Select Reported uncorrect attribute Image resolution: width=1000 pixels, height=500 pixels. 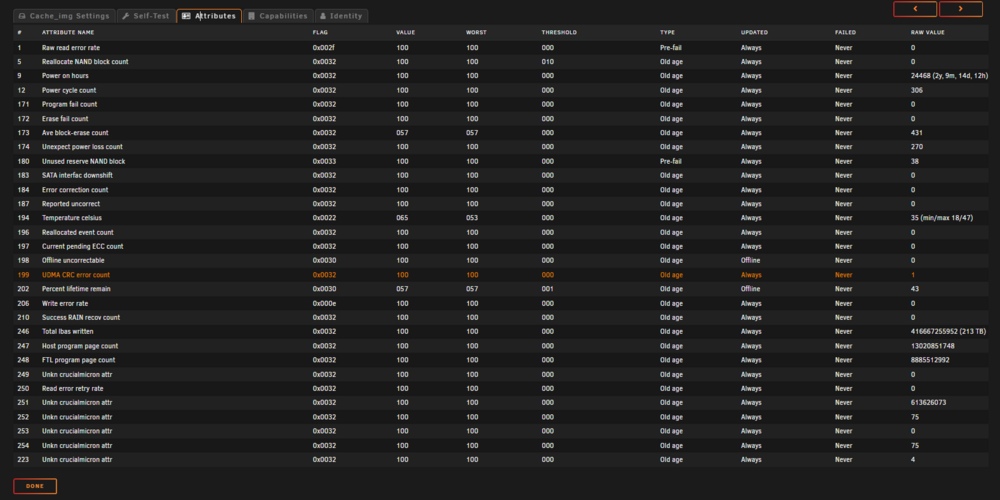[501, 204]
